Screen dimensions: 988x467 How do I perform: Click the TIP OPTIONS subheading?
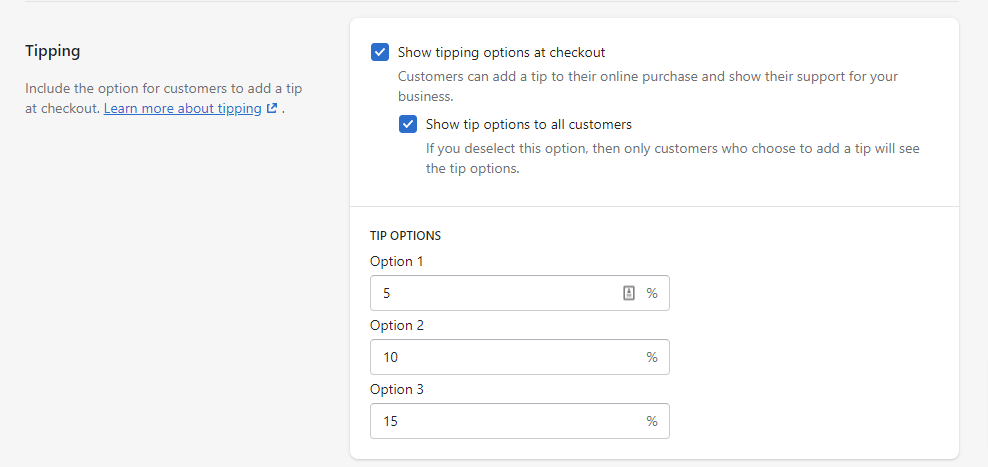click(x=405, y=236)
